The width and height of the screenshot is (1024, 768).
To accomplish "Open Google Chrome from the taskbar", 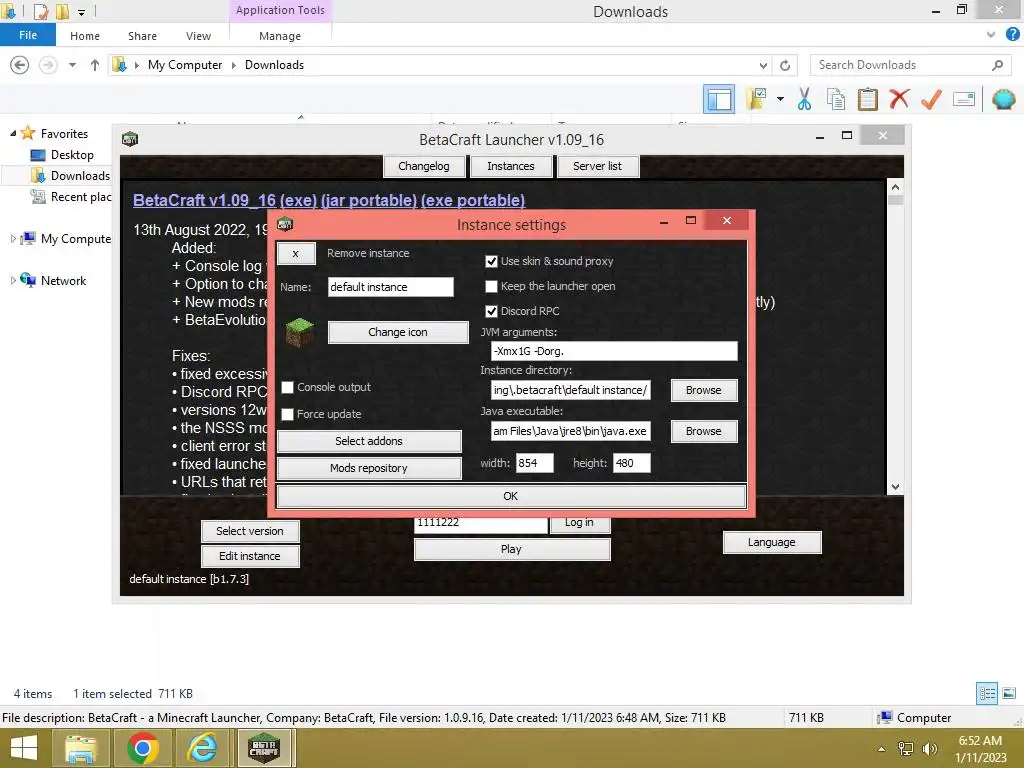I will pyautogui.click(x=142, y=748).
